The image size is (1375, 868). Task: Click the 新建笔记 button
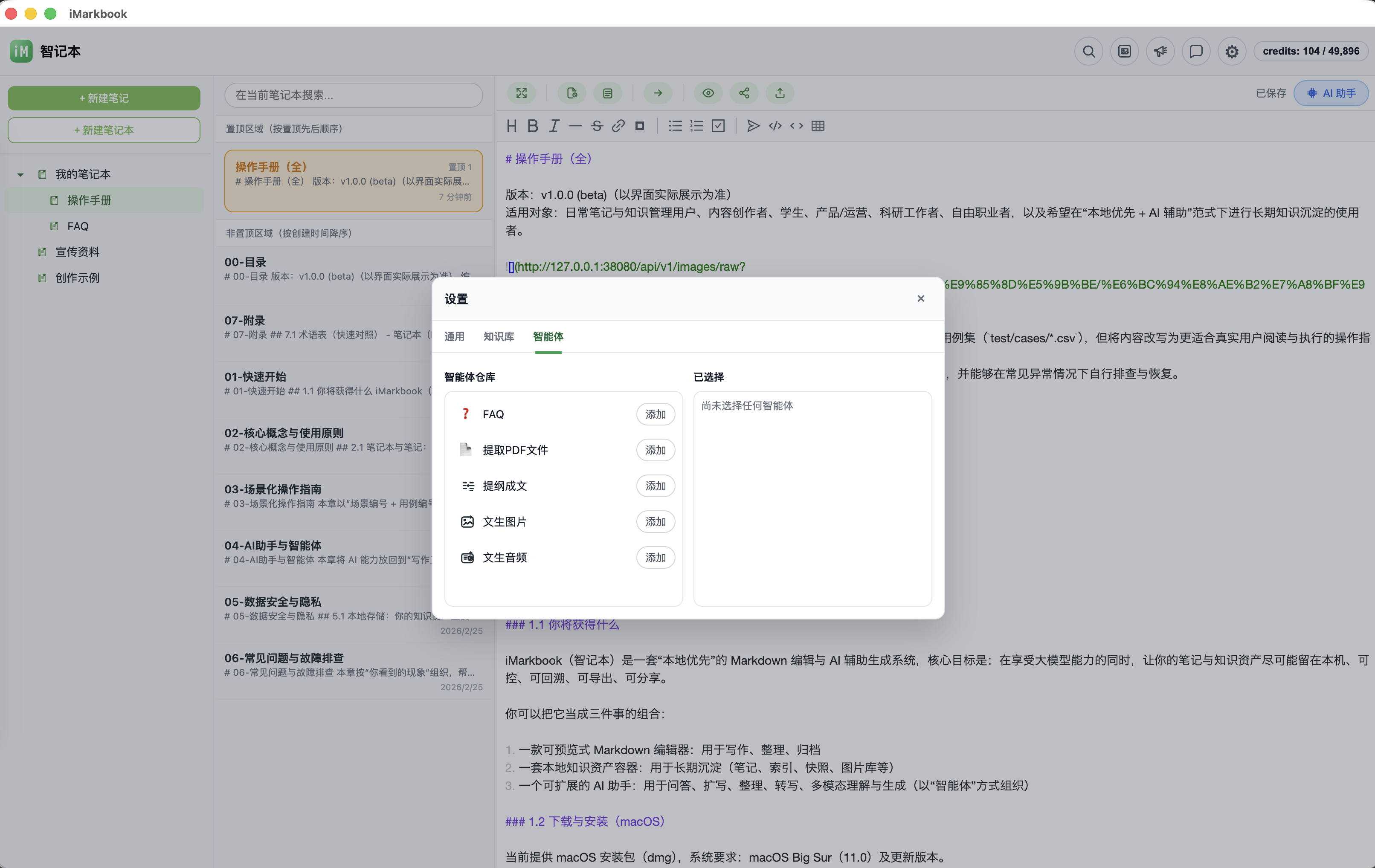pos(104,98)
